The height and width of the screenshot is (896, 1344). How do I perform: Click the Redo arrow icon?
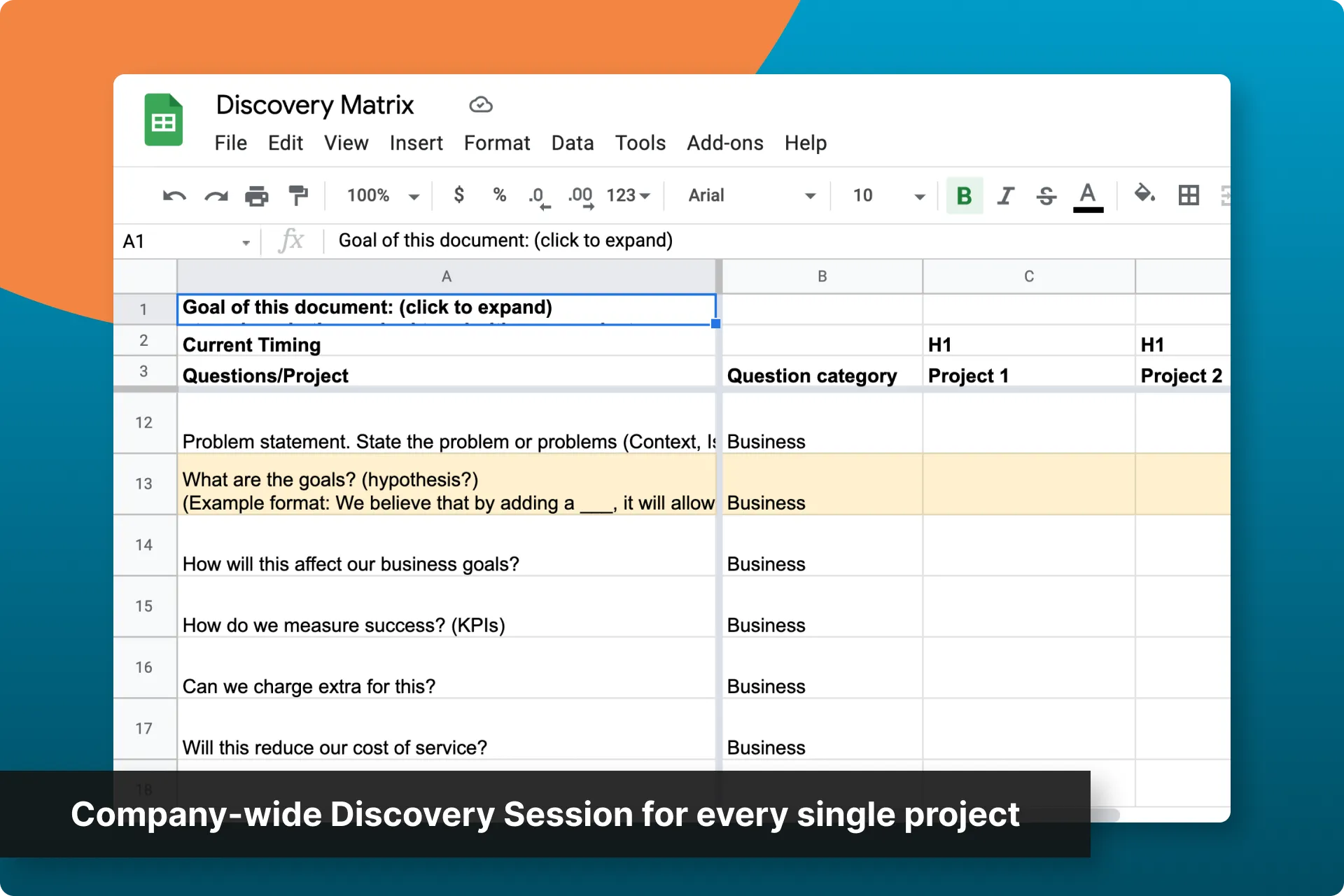coord(216,195)
